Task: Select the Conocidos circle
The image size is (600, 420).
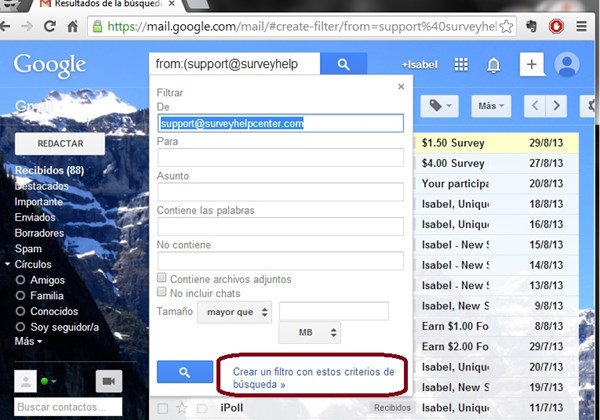Action: [54, 311]
